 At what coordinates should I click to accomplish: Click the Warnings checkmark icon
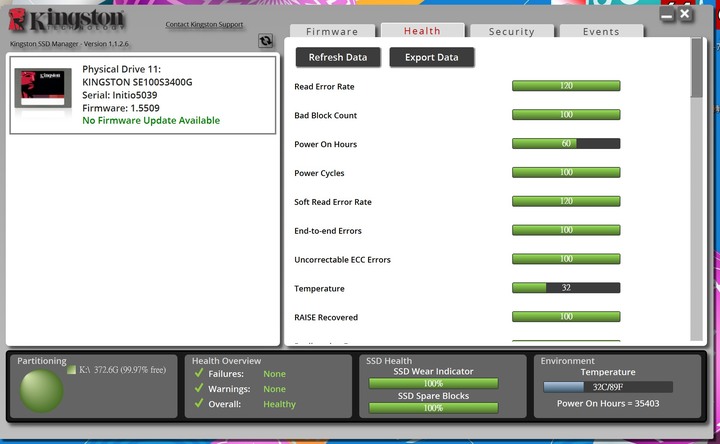[x=199, y=388]
